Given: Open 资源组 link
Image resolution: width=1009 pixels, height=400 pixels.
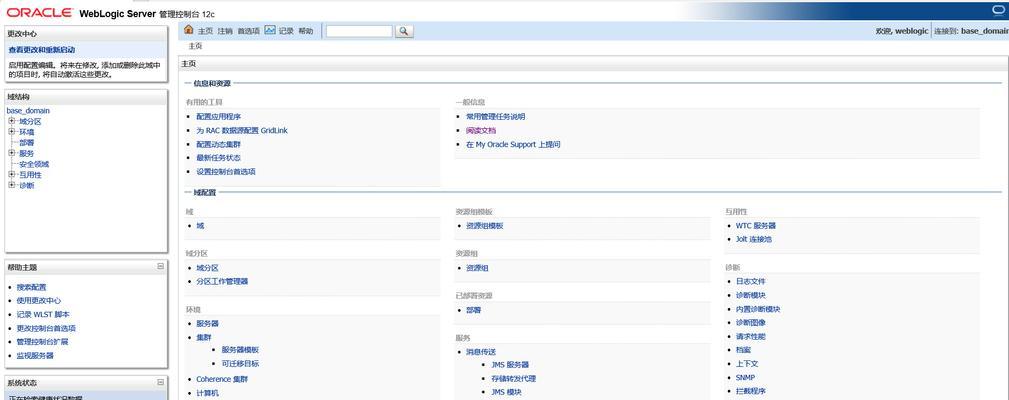Looking at the screenshot, I should 477,268.
